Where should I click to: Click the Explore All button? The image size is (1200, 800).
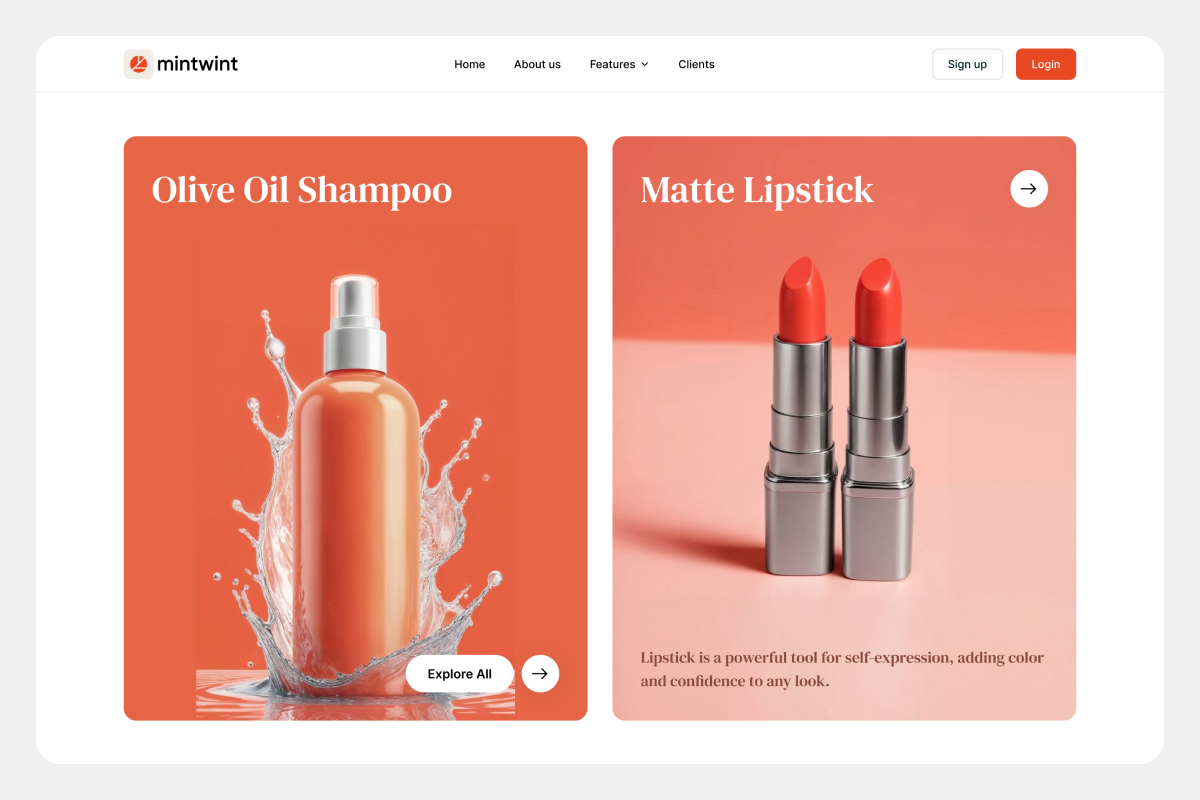(x=460, y=673)
